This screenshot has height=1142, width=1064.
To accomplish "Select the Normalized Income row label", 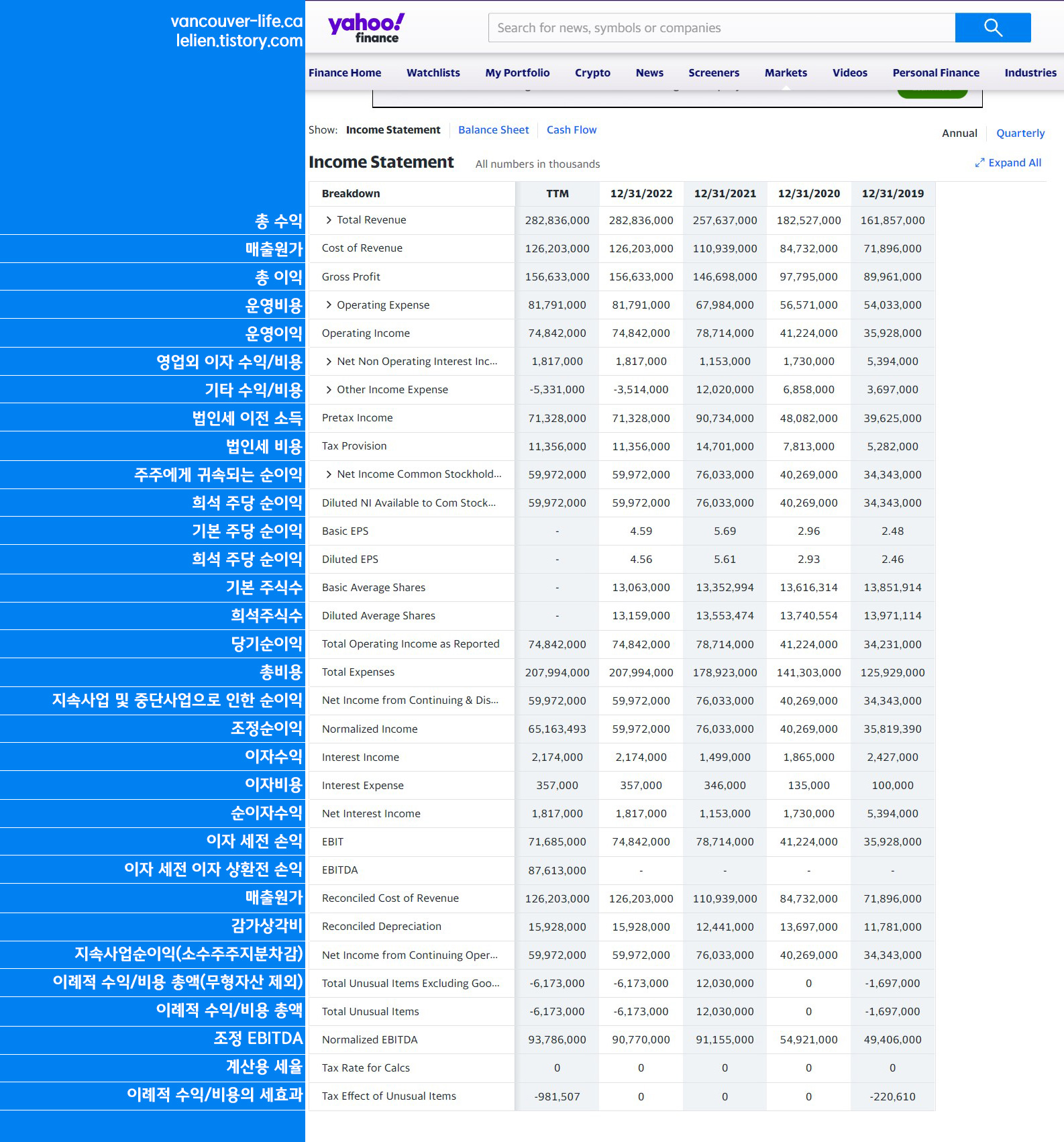I will [x=370, y=729].
